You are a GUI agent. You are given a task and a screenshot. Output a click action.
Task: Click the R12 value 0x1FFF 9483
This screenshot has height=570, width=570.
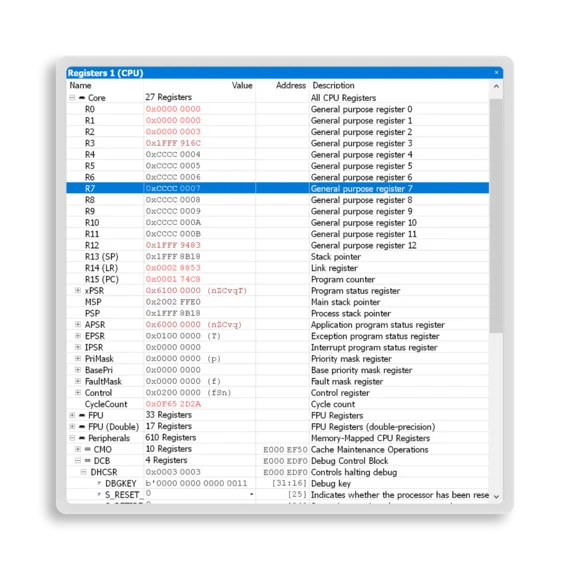(x=173, y=245)
